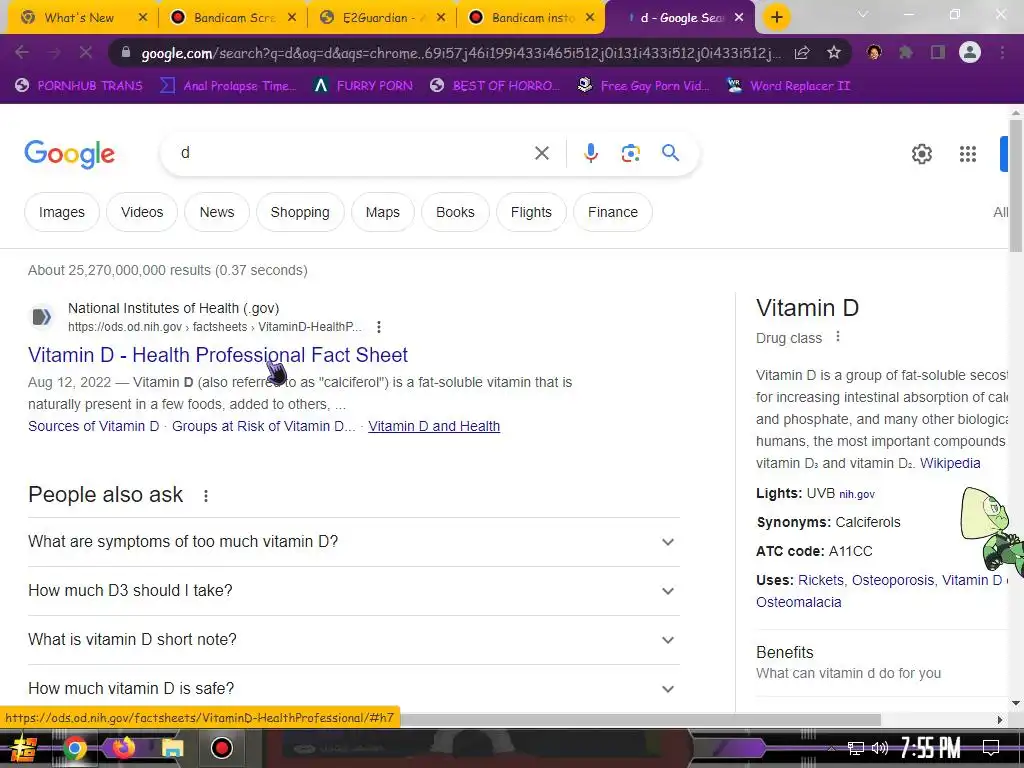Filter results by Books
Viewport: 1024px width, 768px height.
point(455,212)
